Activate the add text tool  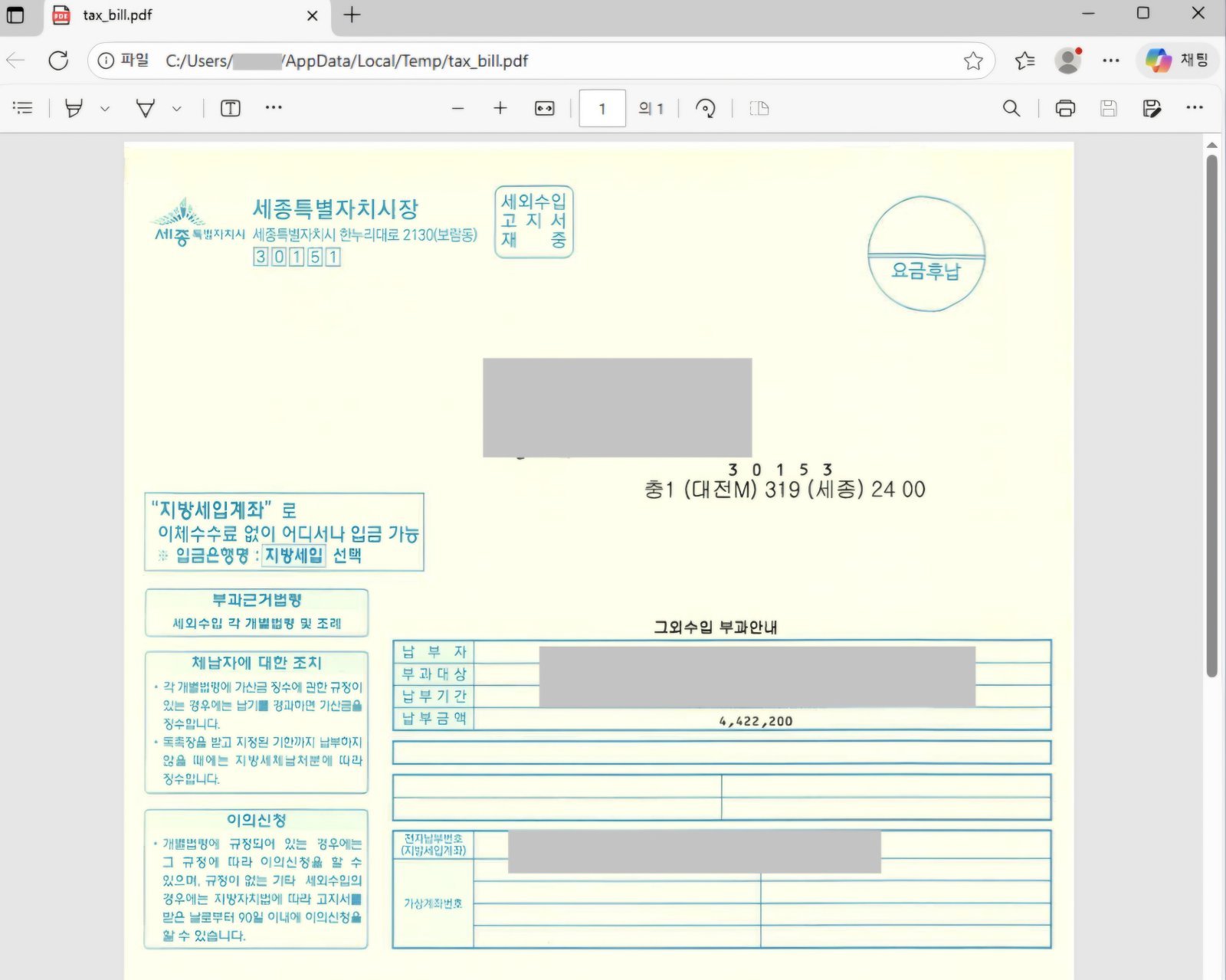click(230, 108)
